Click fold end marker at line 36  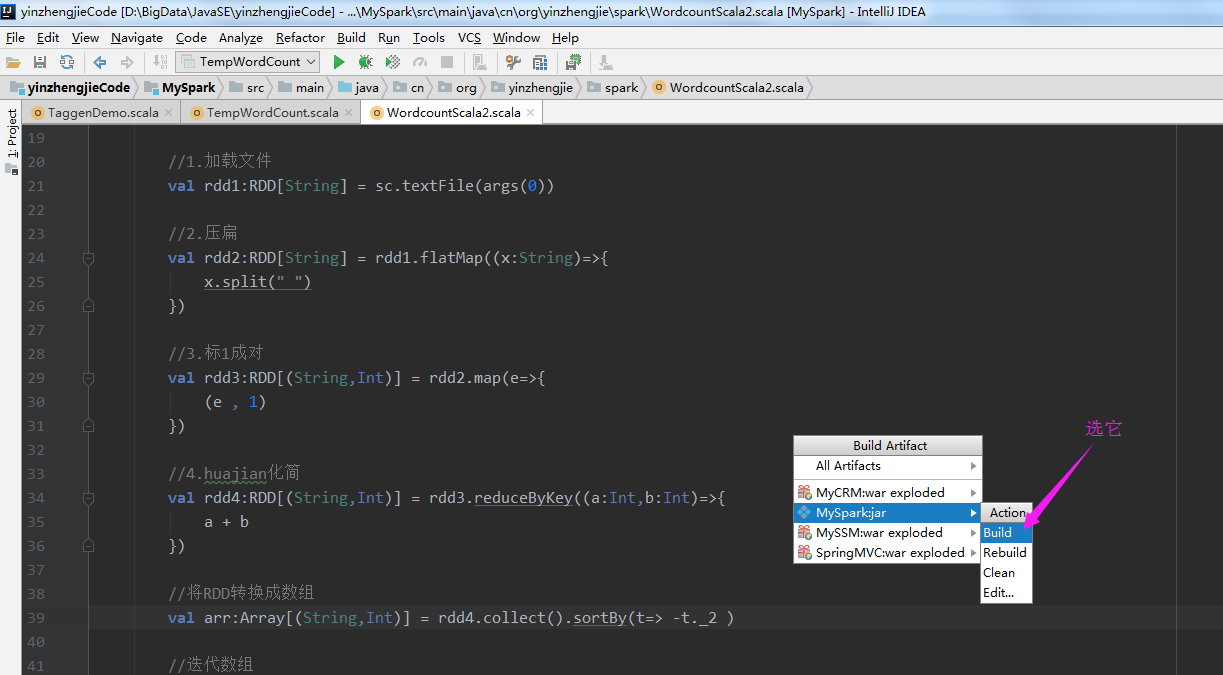(x=89, y=546)
